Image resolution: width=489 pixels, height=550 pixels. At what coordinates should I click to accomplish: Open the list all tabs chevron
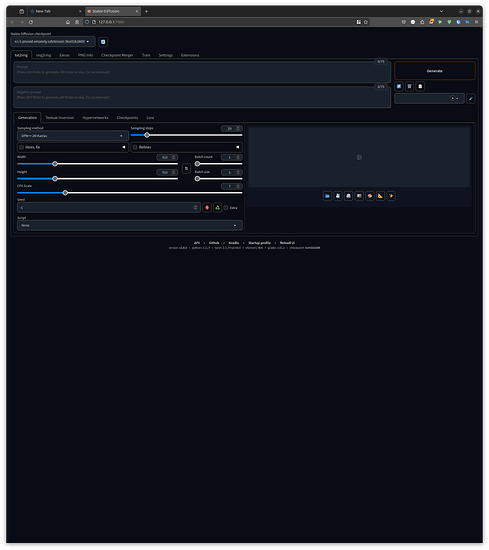pos(441,11)
